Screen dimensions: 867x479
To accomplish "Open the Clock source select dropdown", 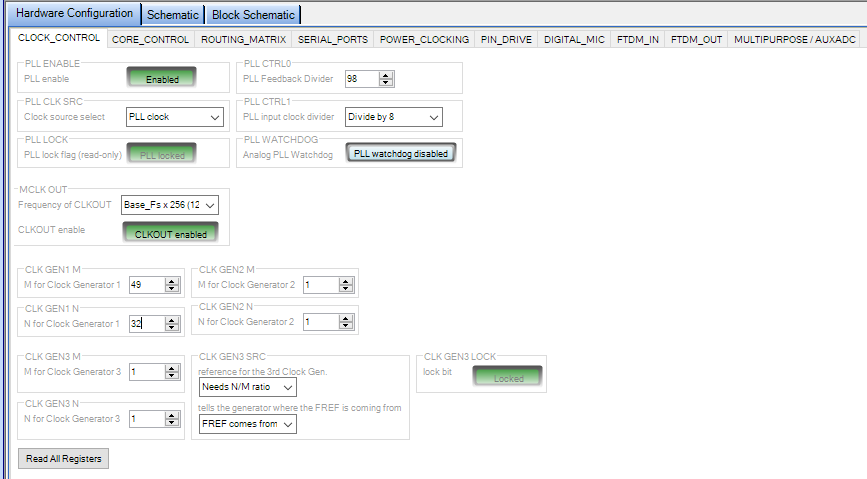I will (x=175, y=117).
